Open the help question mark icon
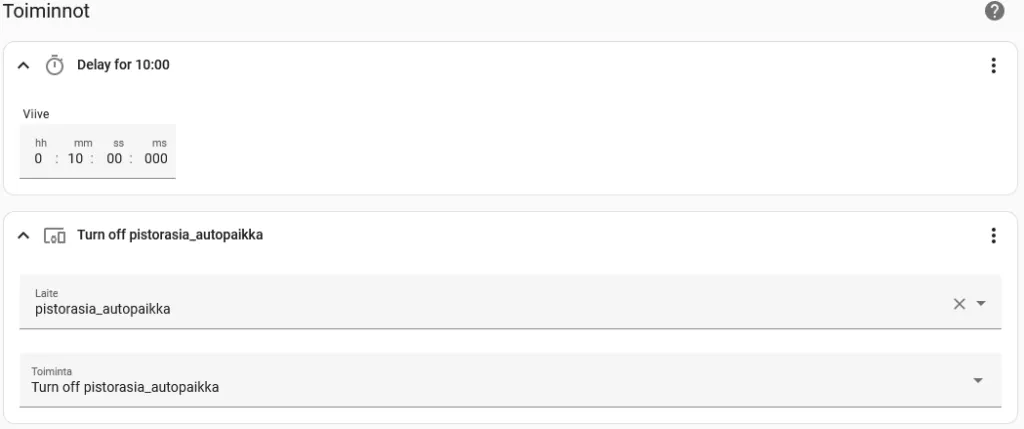 994,11
